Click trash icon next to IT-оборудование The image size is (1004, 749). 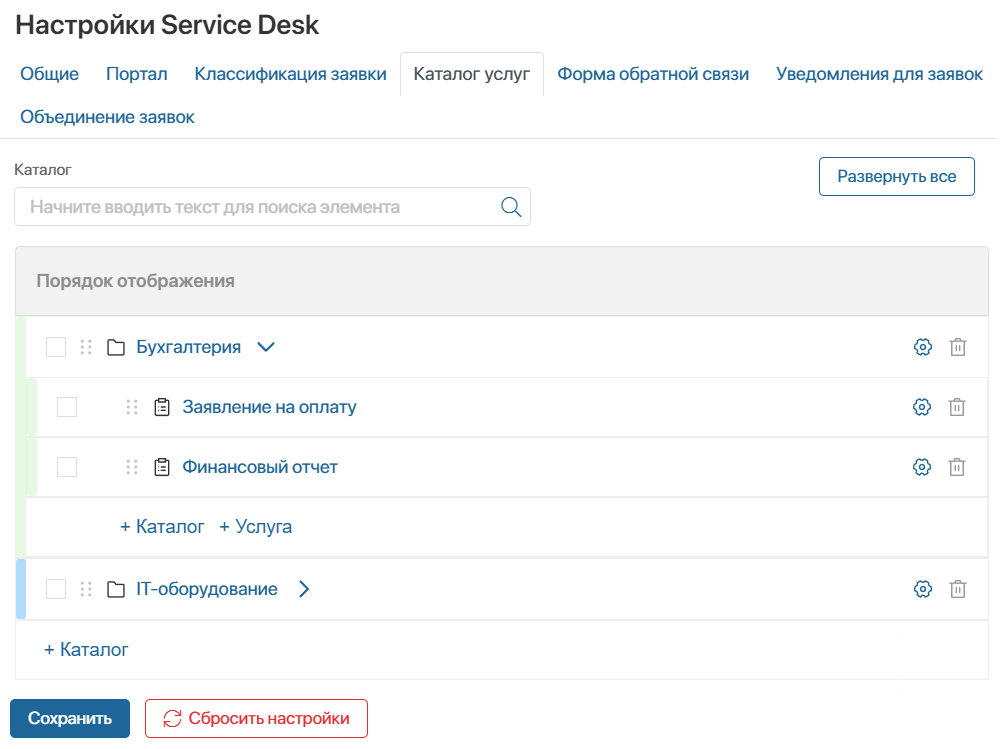957,589
